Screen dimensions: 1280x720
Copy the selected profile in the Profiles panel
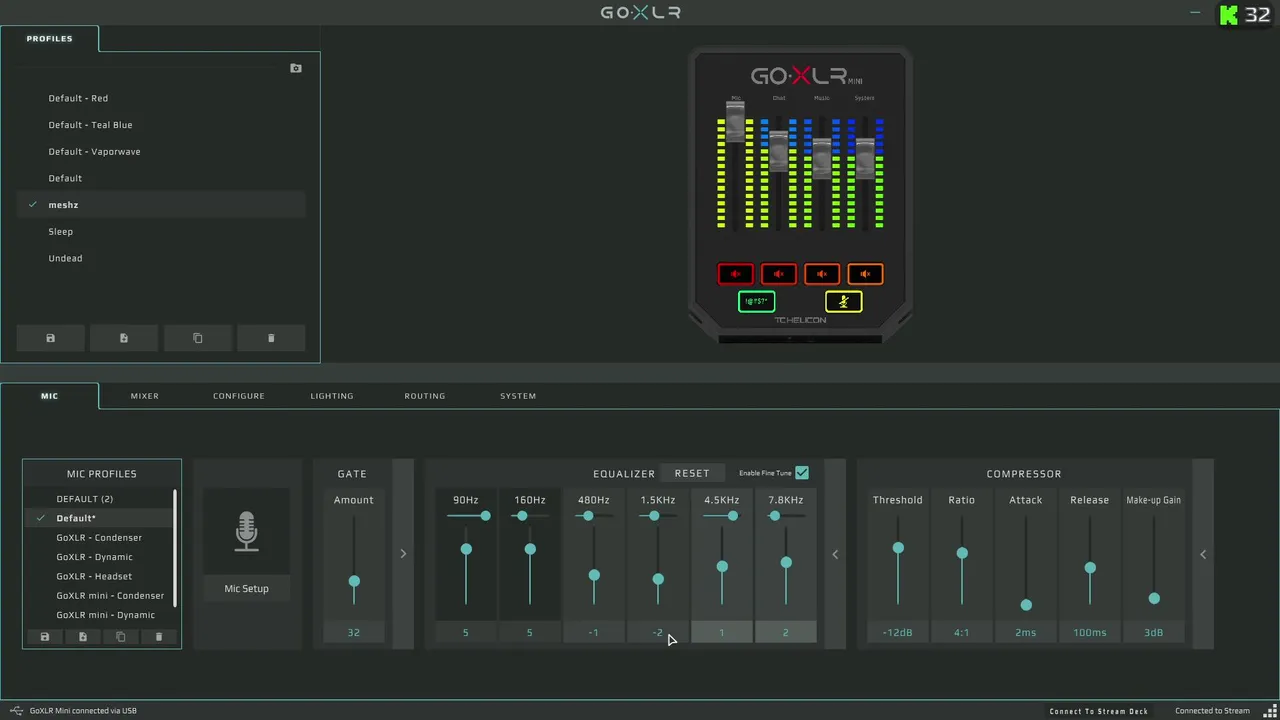[197, 338]
